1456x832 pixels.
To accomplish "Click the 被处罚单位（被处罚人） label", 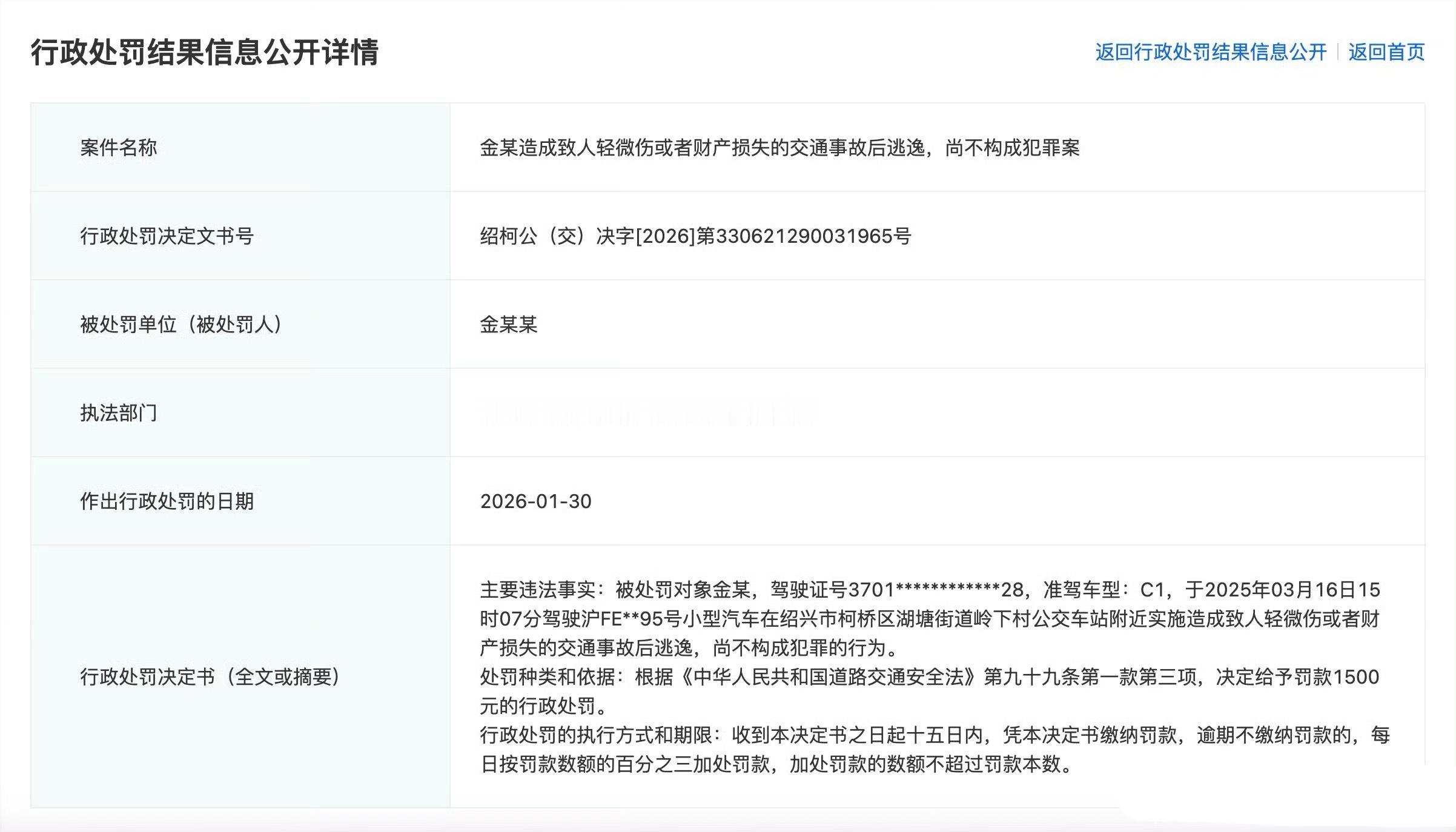I will (182, 325).
